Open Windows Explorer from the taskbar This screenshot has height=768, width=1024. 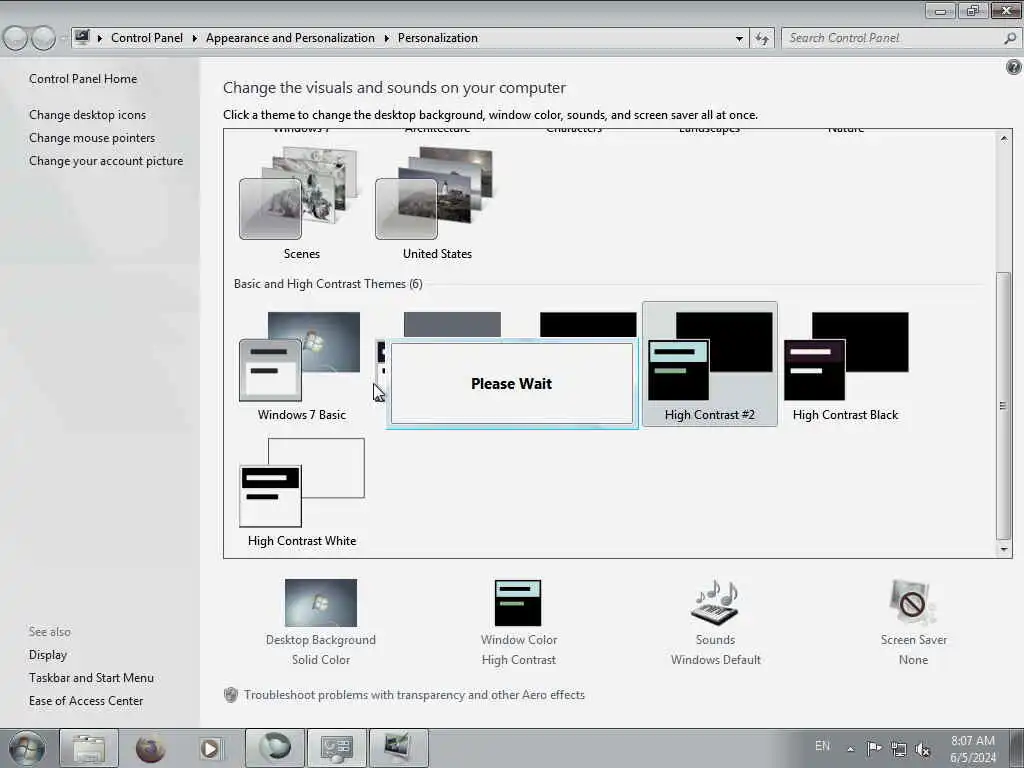coord(89,748)
